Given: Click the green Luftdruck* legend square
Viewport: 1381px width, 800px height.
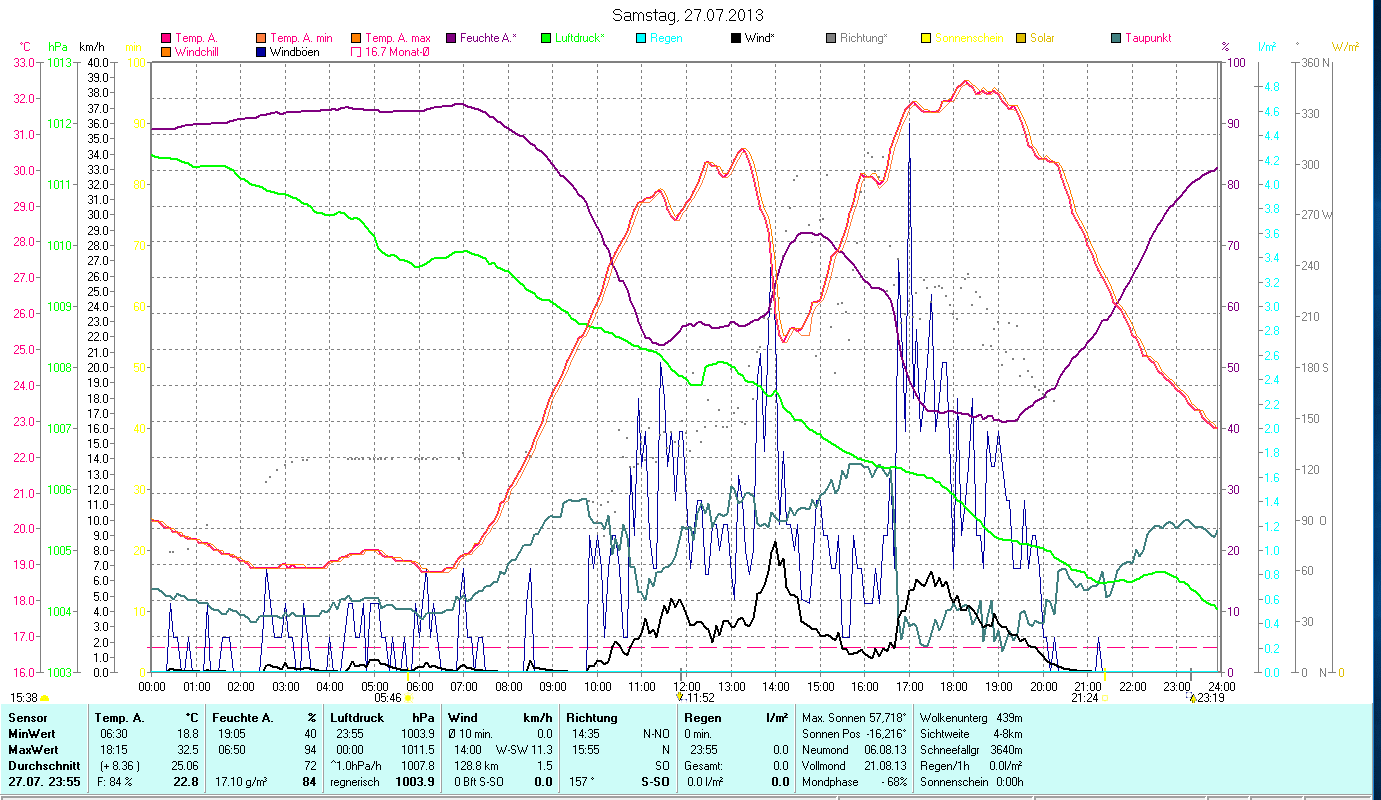Looking at the screenshot, I should point(545,38).
